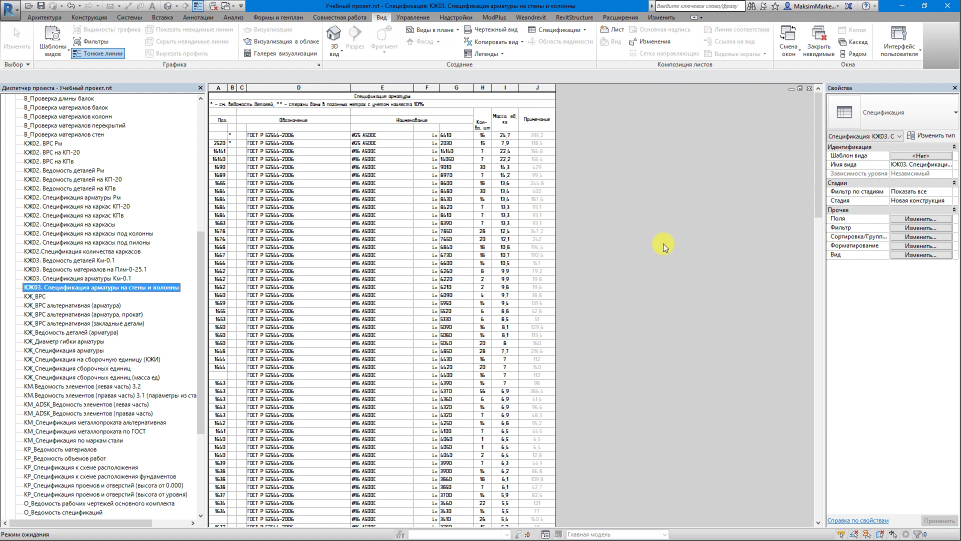The width and height of the screenshot is (961, 541).
Task: Click the project browser vertical scrollbar
Action: point(200,331)
